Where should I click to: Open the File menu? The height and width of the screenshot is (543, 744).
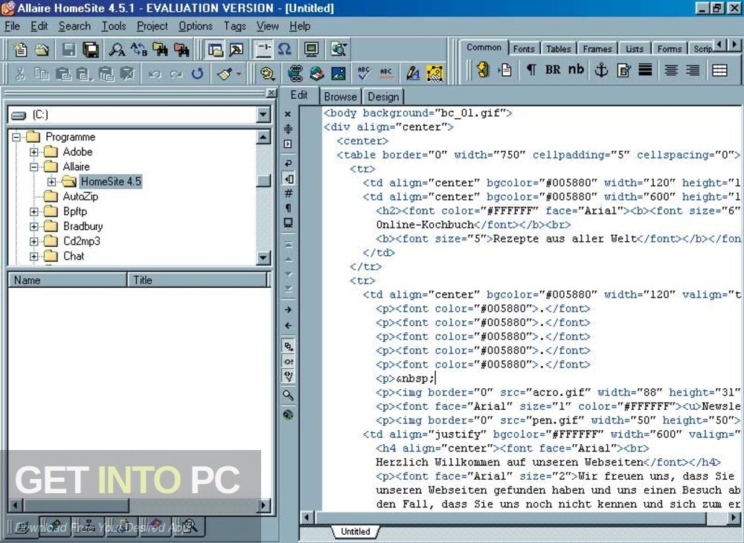[x=12, y=26]
